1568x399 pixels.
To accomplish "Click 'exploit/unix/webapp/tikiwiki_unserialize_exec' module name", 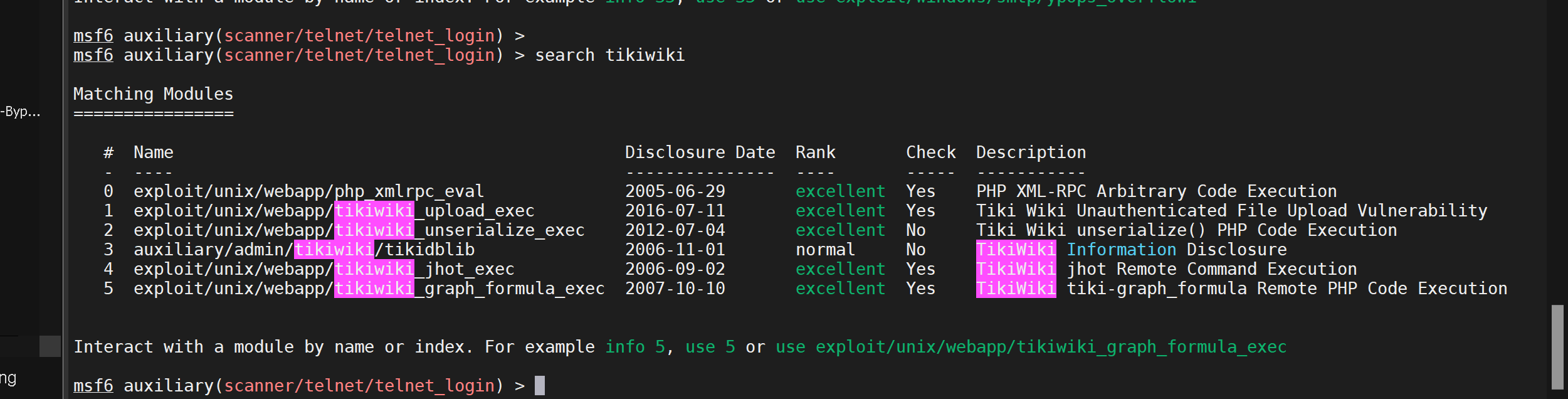I will 359,230.
